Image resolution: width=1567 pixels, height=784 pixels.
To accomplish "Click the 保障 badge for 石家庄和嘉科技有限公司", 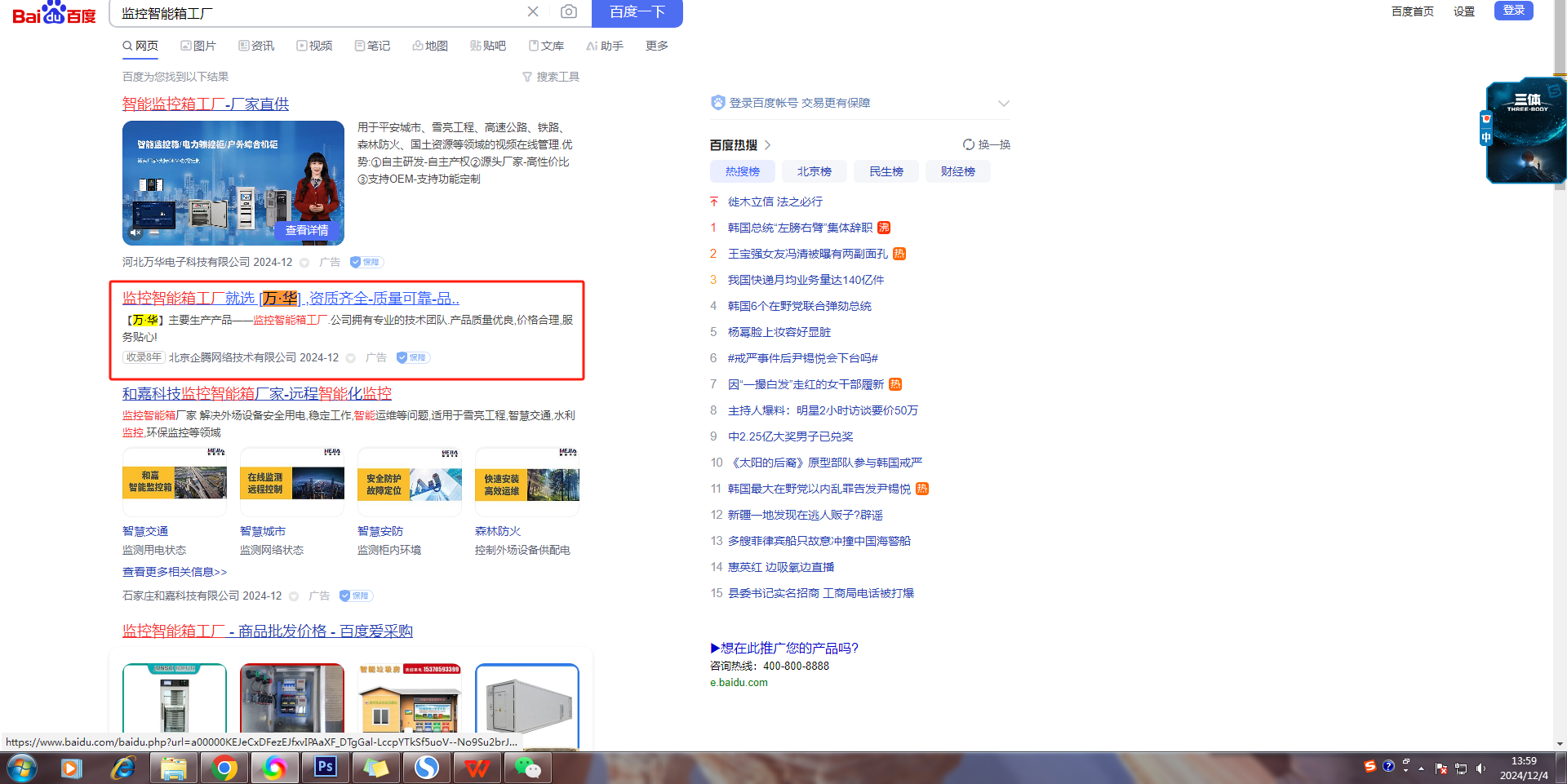I will 356,596.
